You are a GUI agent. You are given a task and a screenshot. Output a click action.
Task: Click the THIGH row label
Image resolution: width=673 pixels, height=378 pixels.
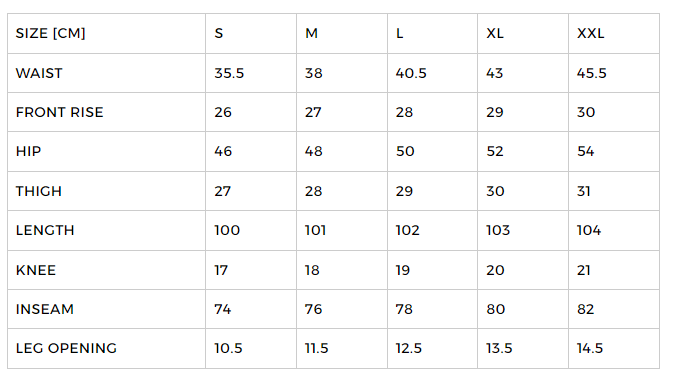point(39,191)
